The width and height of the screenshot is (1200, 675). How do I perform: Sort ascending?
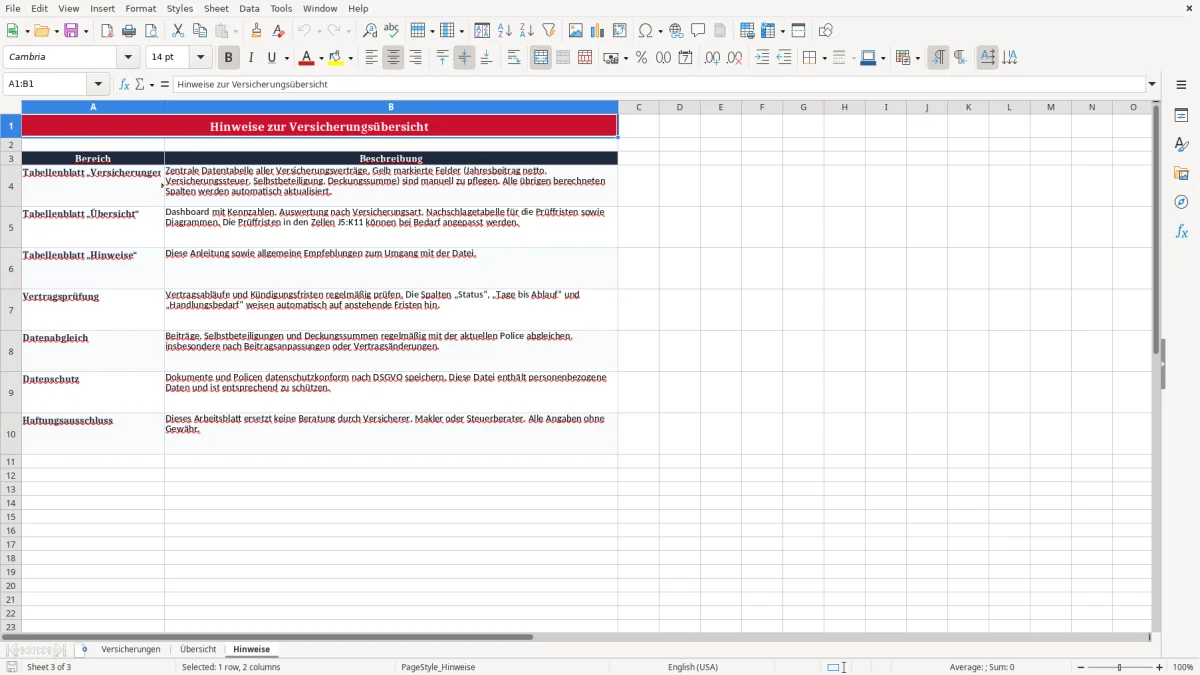504,31
